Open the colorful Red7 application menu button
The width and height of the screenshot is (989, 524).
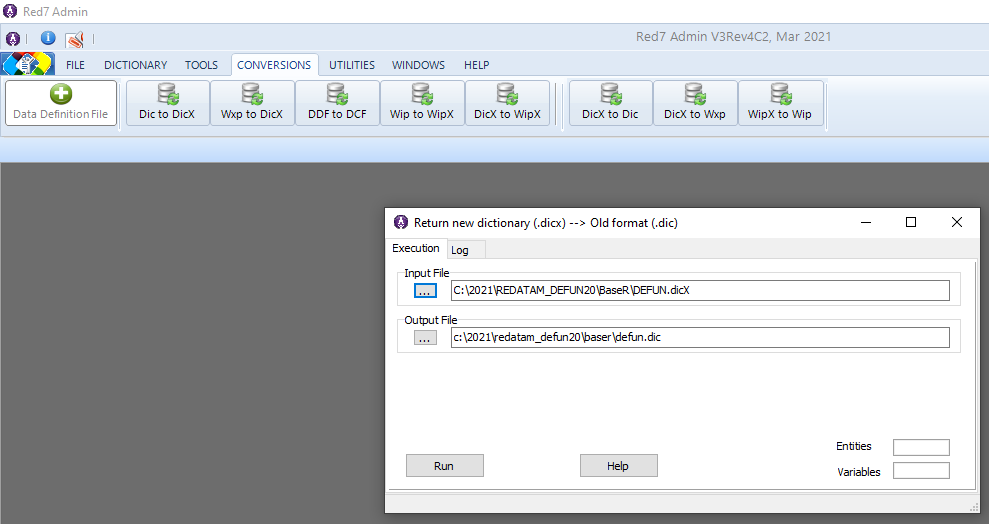click(x=28, y=64)
